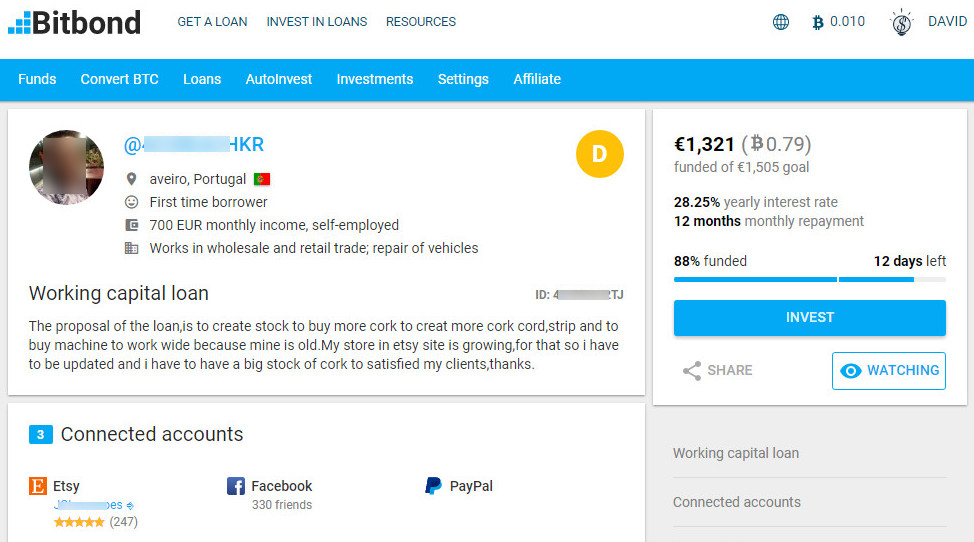Click '700 EUR monthly income, self-employed' text
974x542 pixels.
point(274,225)
